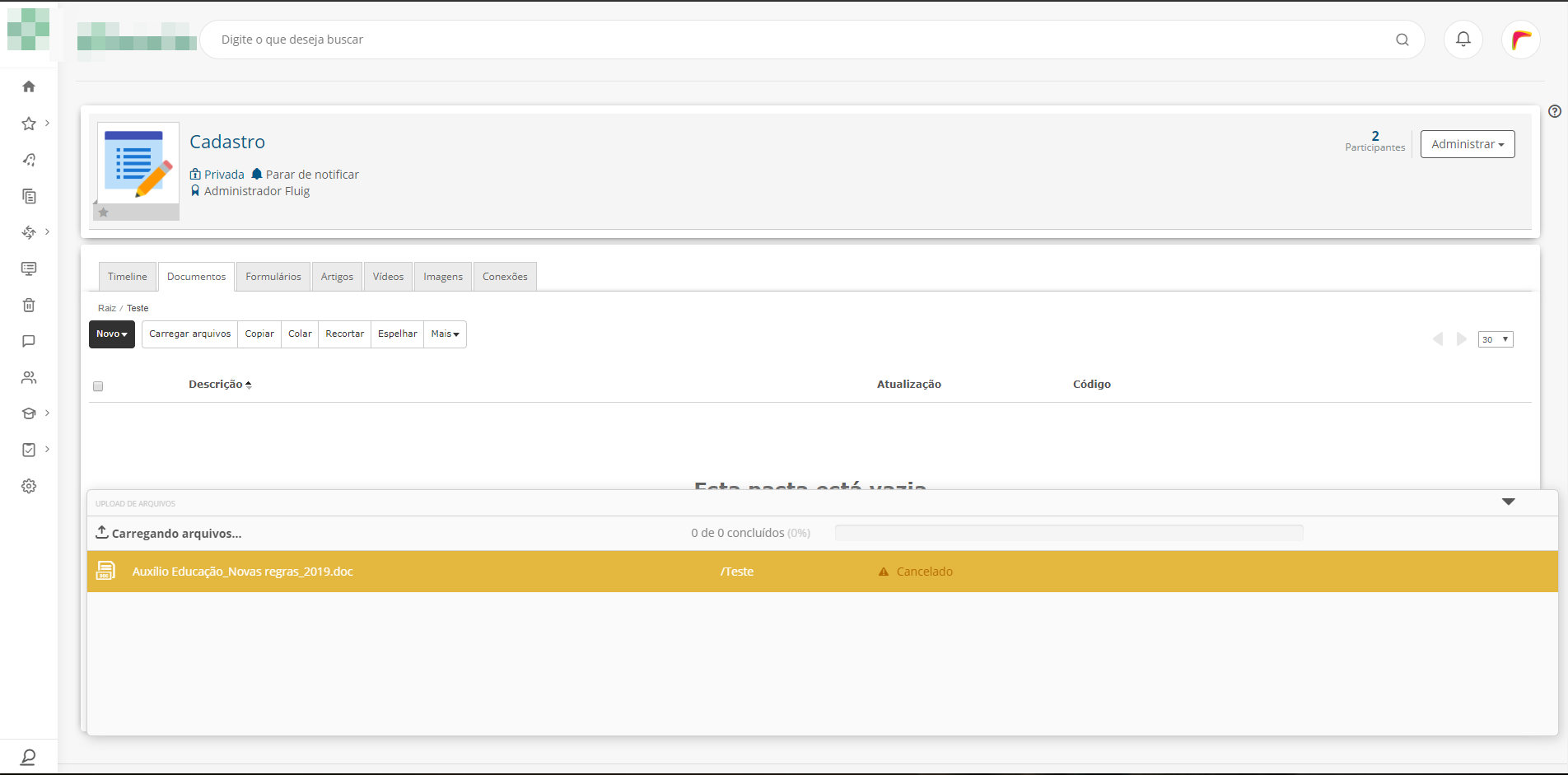
Task: Click the Cadastro community image
Action: tap(138, 163)
